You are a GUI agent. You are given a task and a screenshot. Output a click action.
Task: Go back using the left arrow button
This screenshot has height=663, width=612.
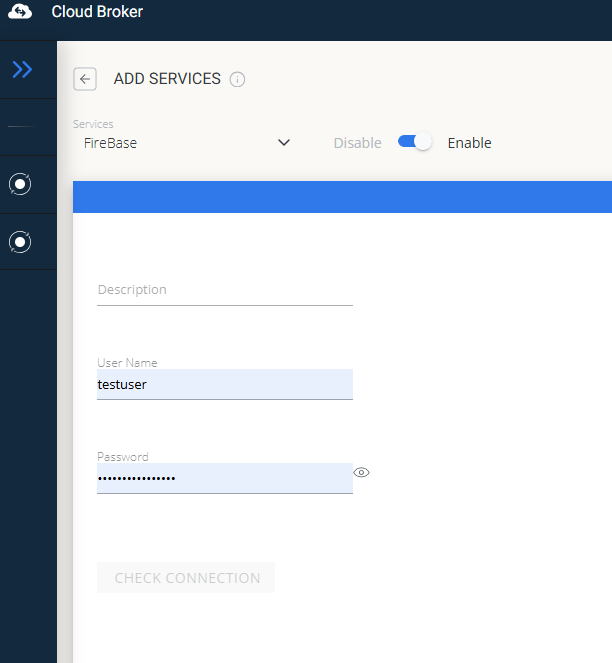click(85, 79)
